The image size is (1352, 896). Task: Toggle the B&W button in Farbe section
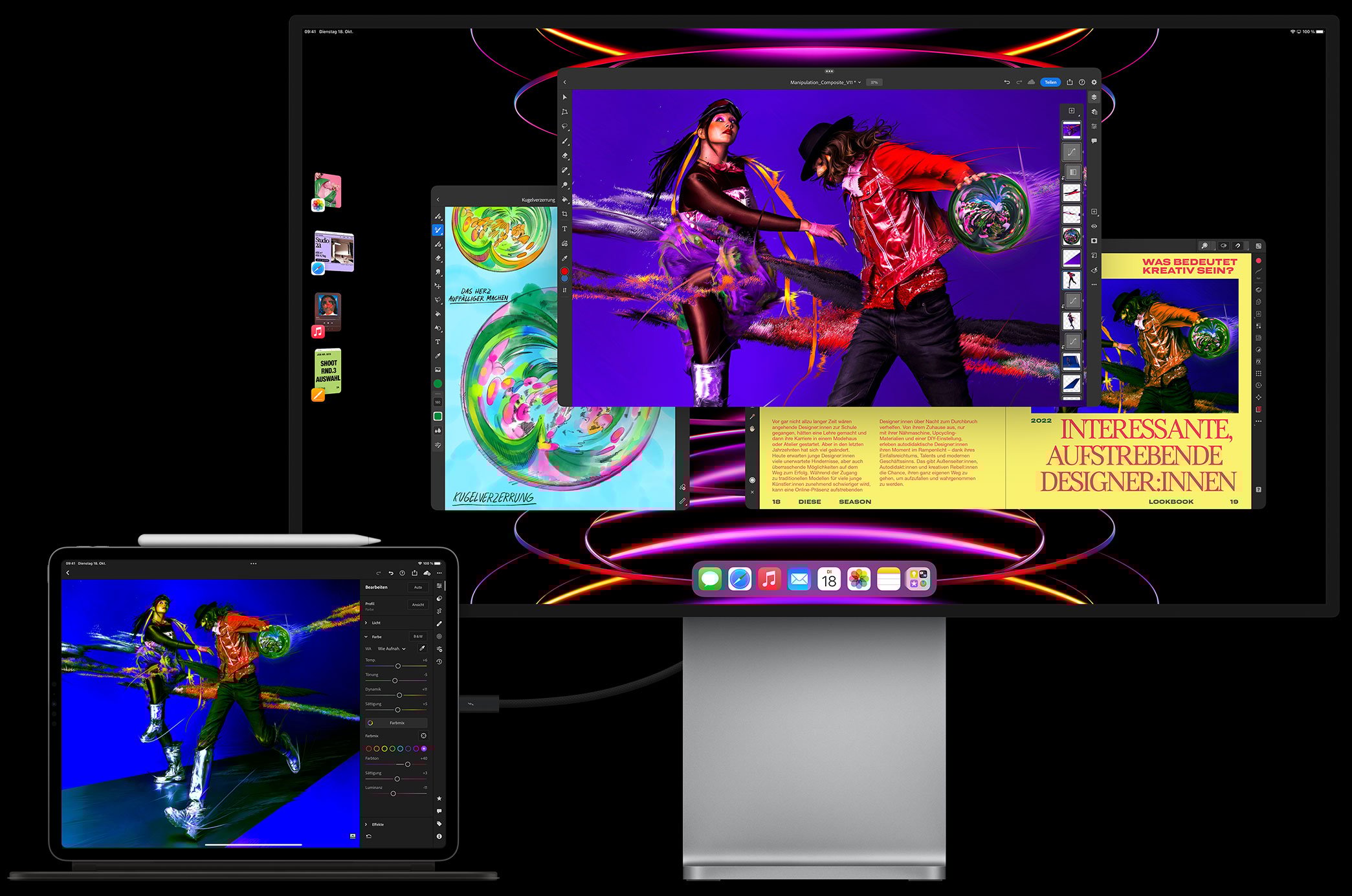[x=418, y=637]
